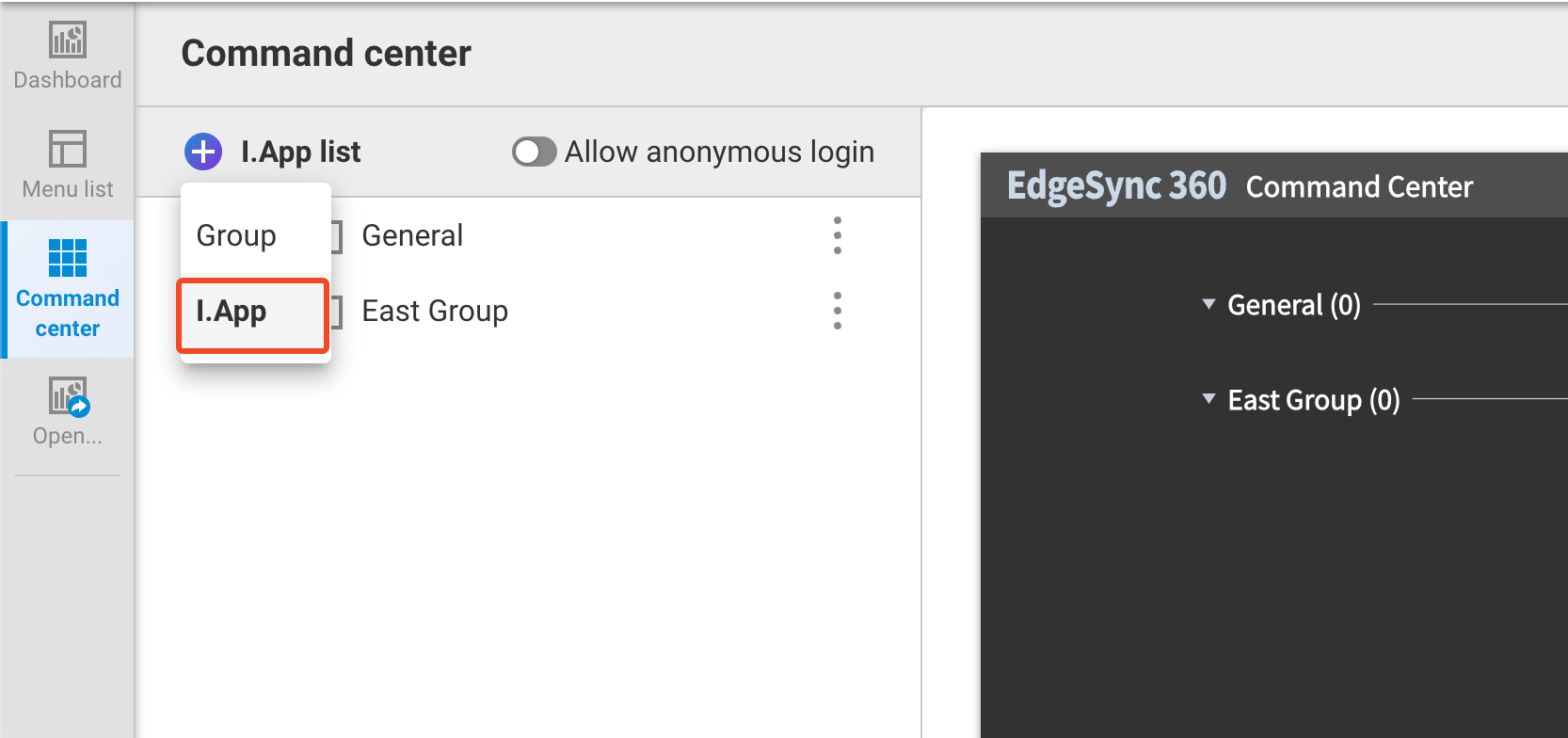This screenshot has height=738, width=1568.
Task: Open the Dashboard sidebar icon
Action: point(67,52)
